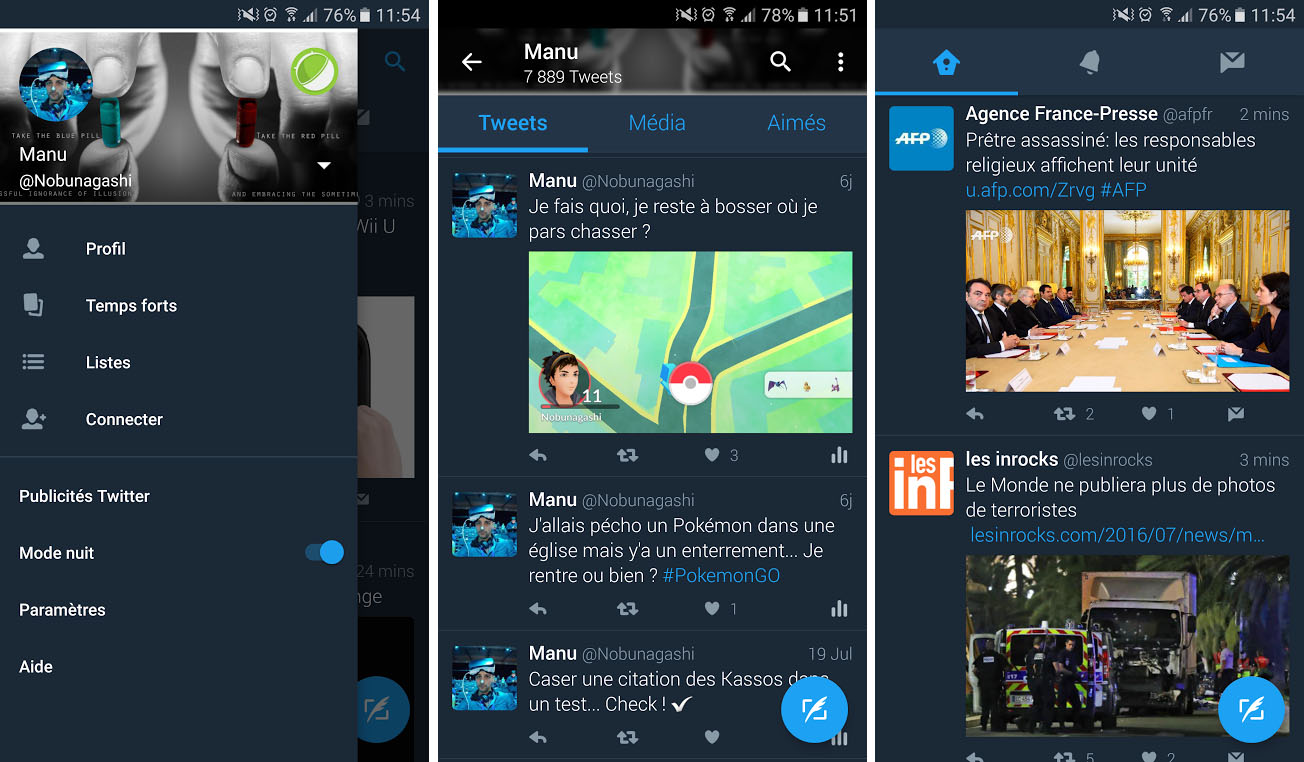Viewport: 1304px width, 762px height.
Task: Switch to the green secondary account avatar
Action: pyautogui.click(x=314, y=72)
